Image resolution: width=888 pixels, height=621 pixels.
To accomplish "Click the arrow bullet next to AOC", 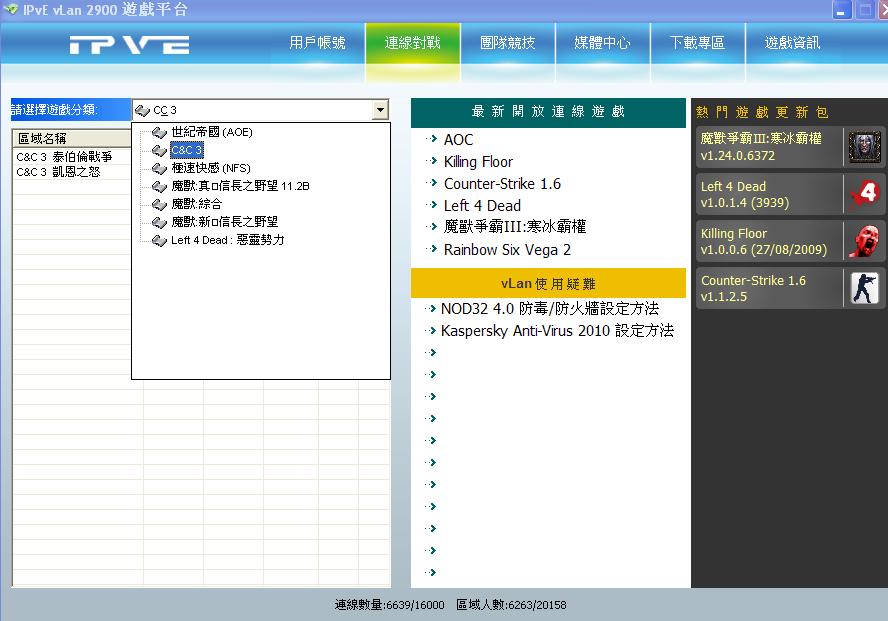I will click(x=432, y=139).
